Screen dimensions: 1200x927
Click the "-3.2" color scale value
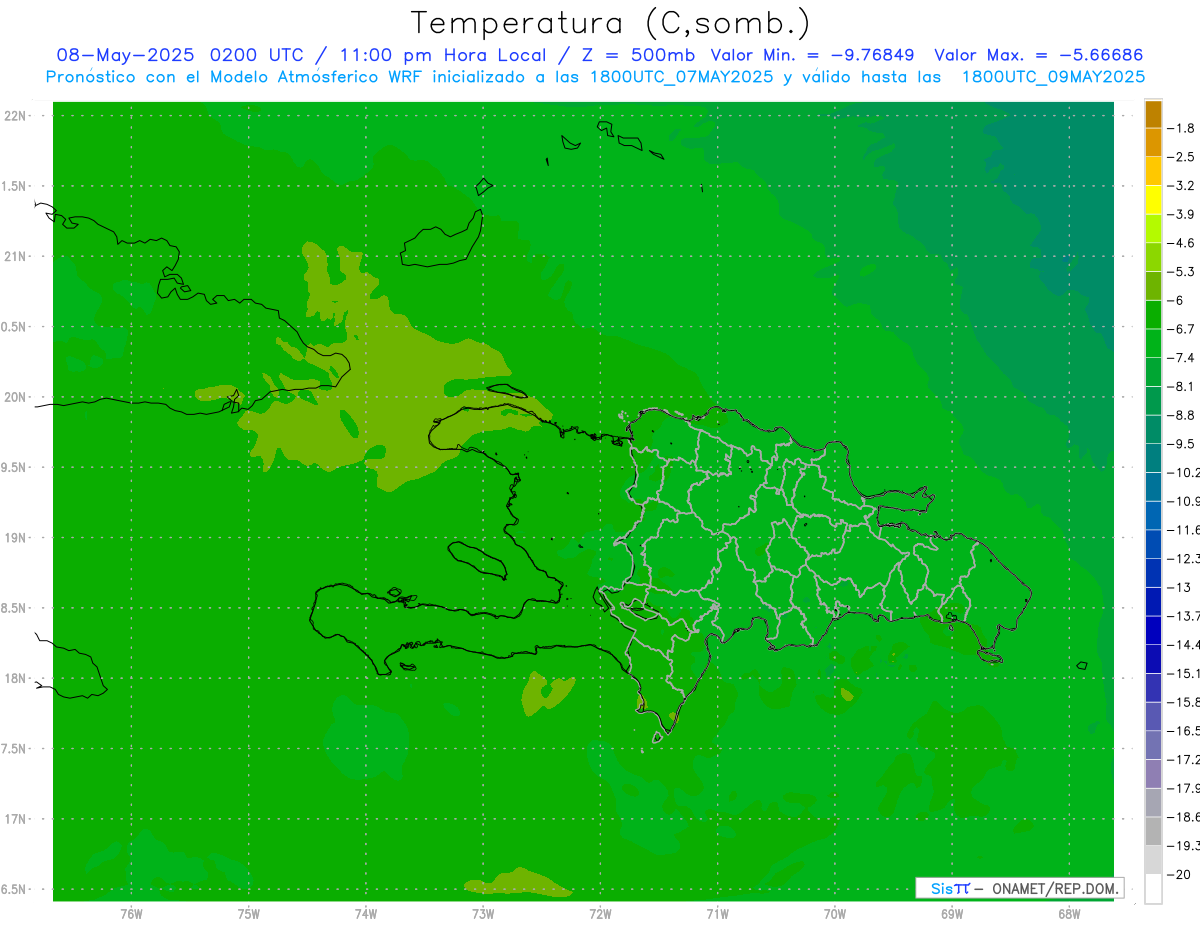[x=1182, y=185]
